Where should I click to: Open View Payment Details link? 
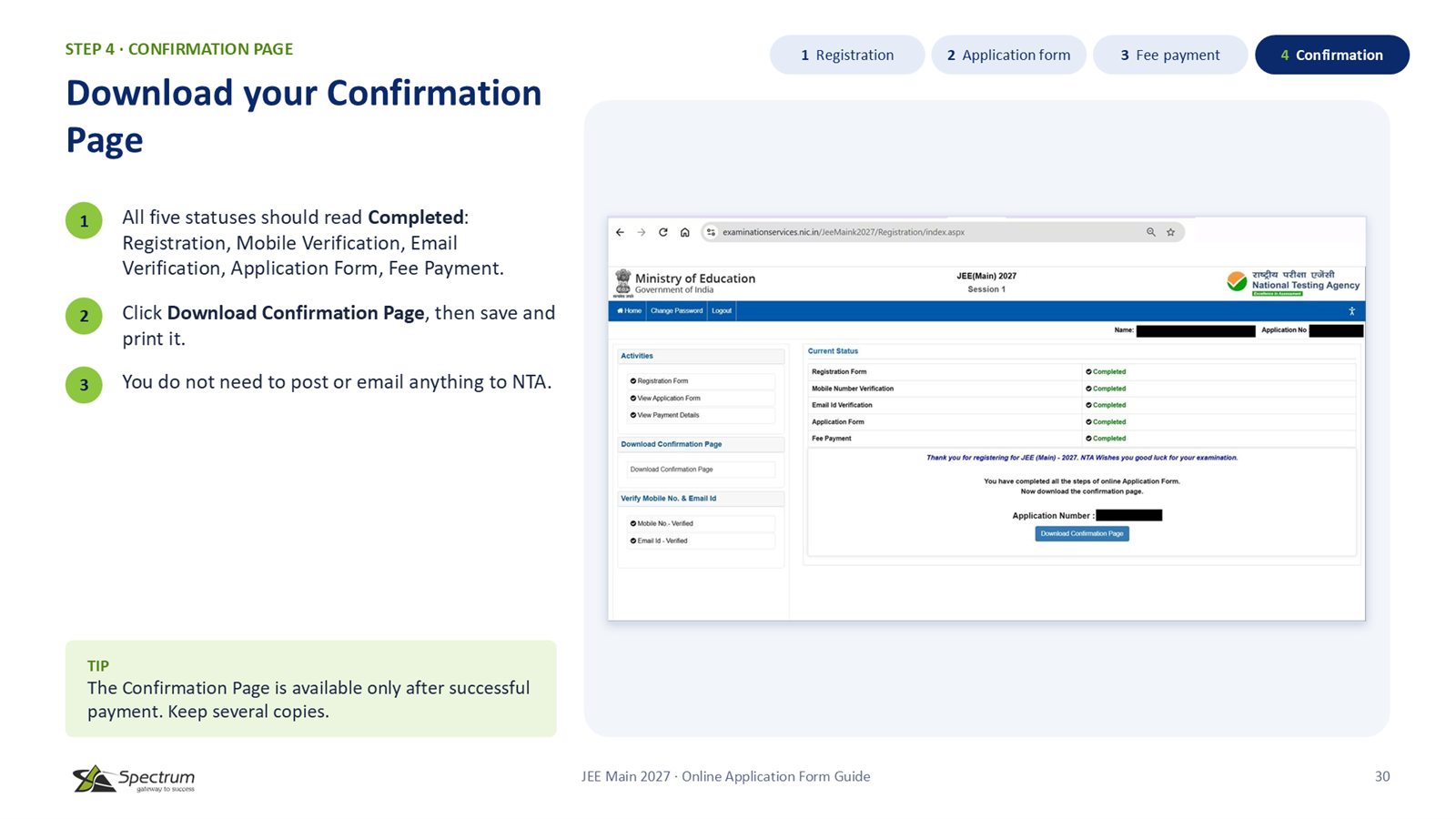(701, 415)
